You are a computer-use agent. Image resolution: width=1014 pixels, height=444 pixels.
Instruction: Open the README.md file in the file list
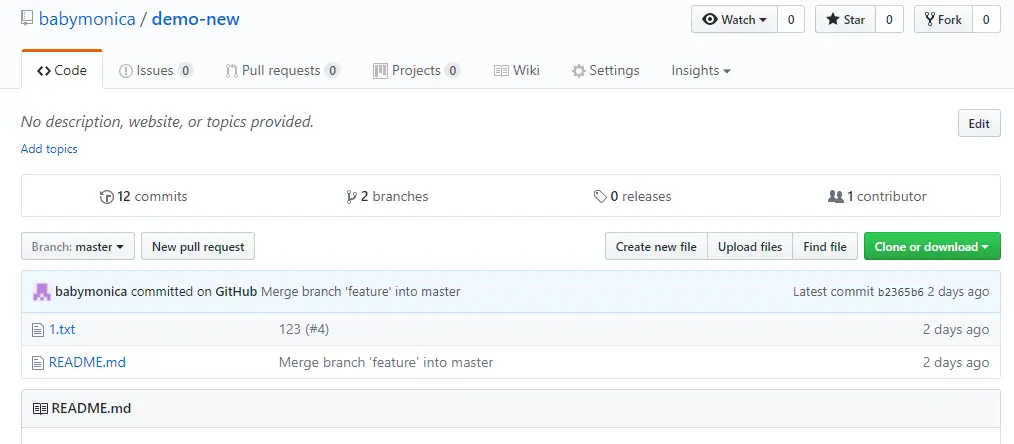[x=87, y=363]
